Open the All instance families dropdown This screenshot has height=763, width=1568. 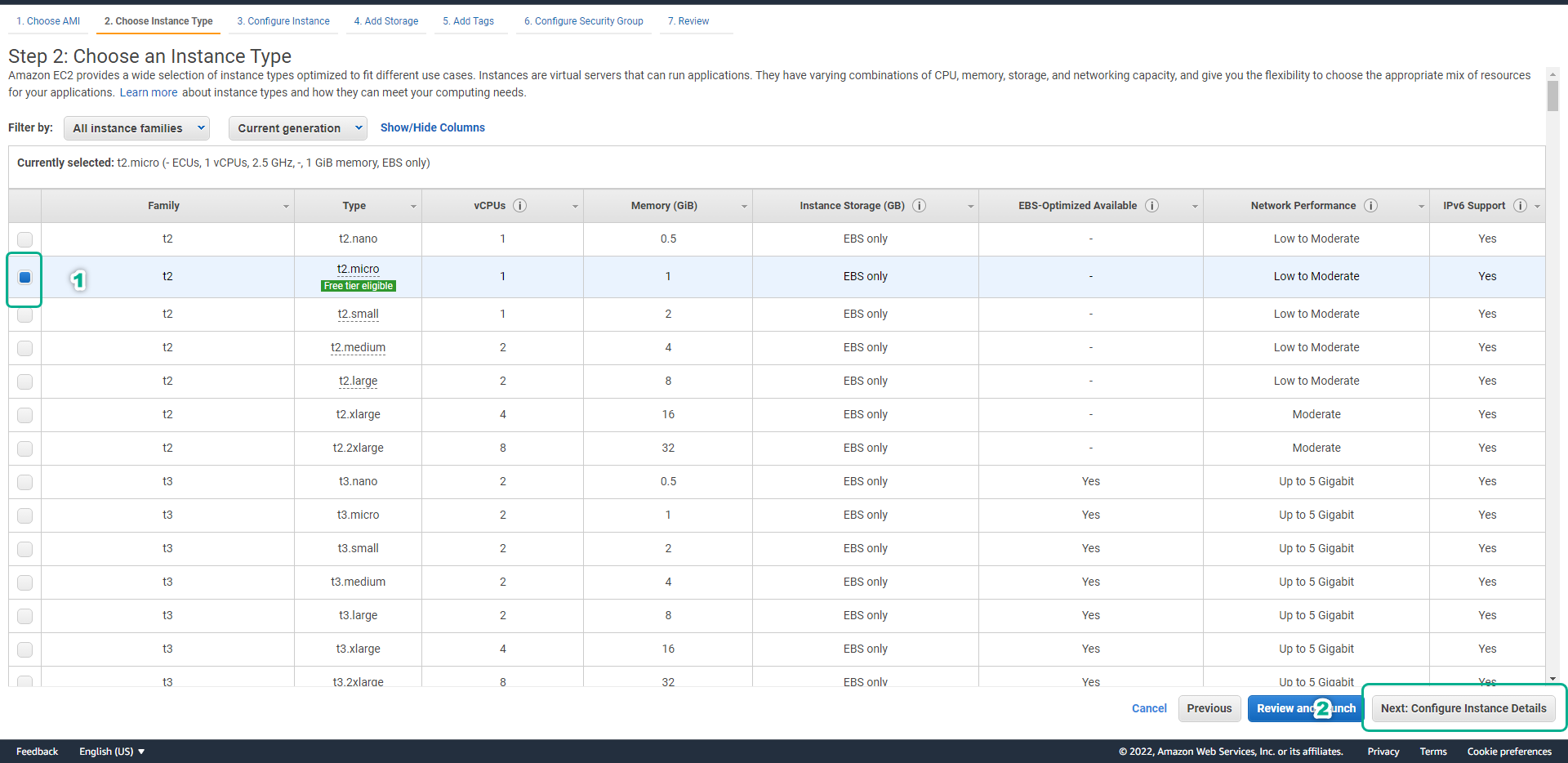136,128
